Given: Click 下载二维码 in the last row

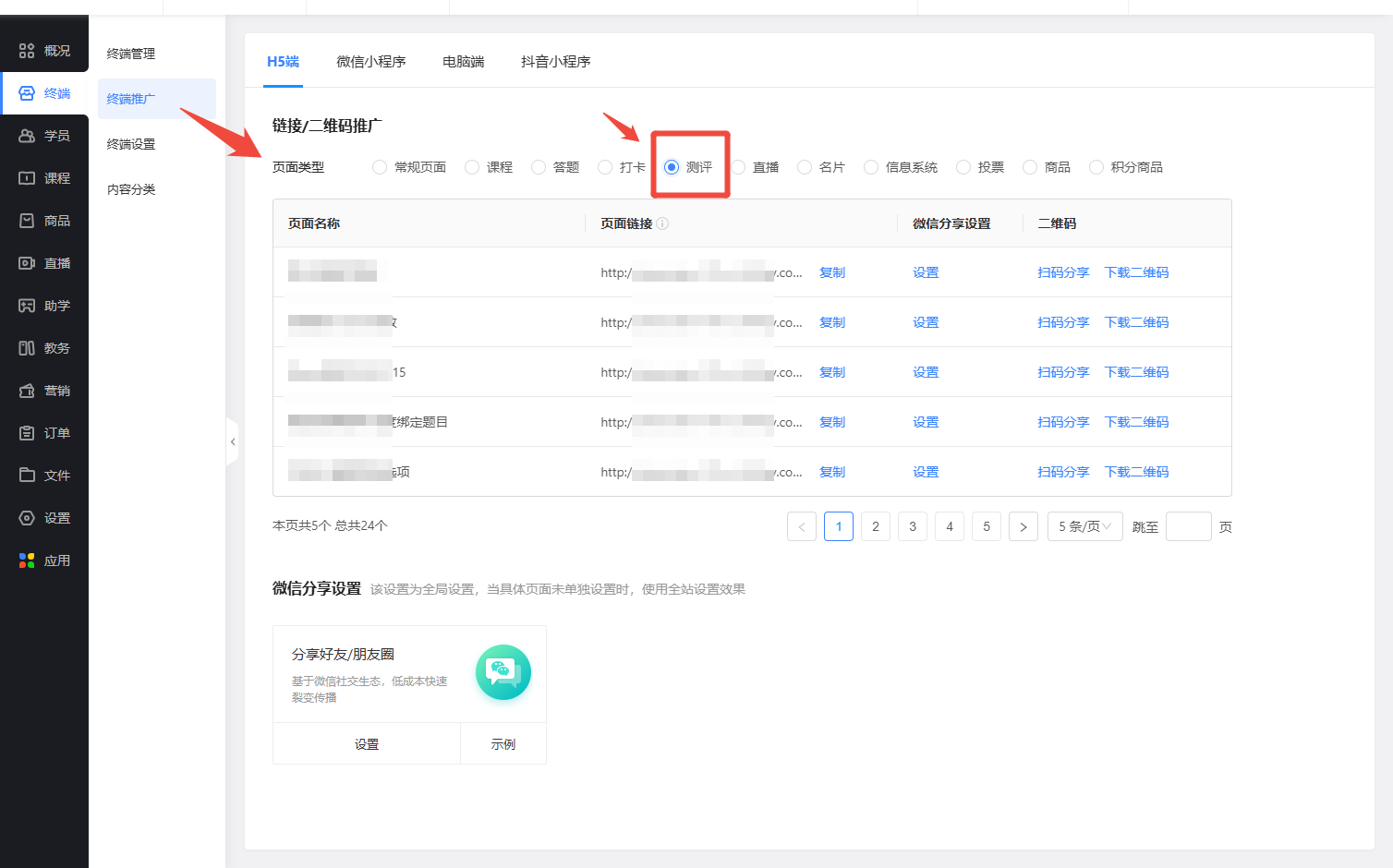Looking at the screenshot, I should 1136,472.
